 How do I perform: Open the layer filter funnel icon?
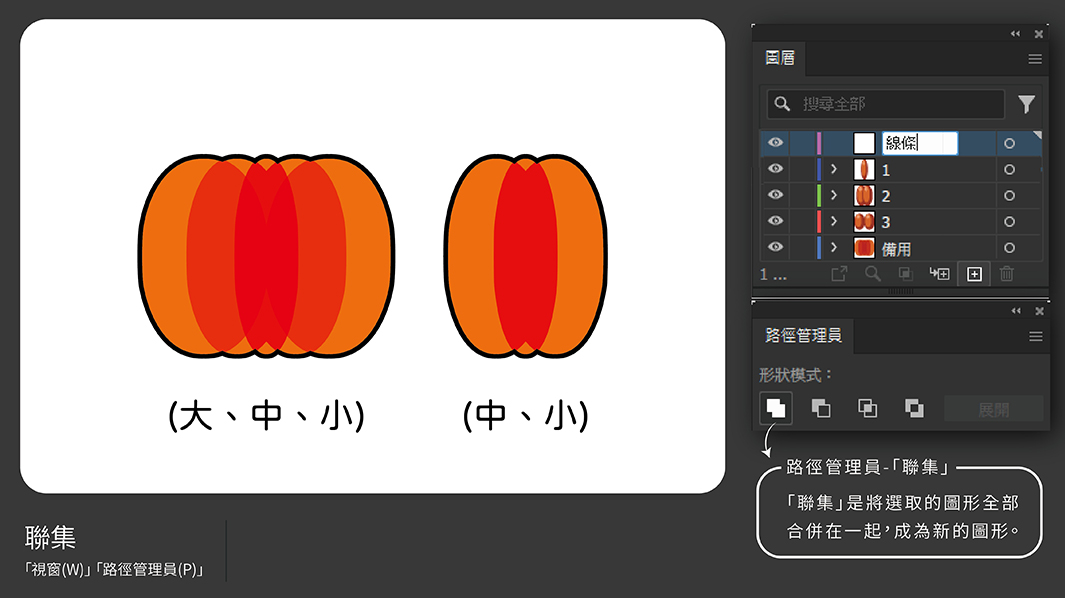coord(1026,104)
